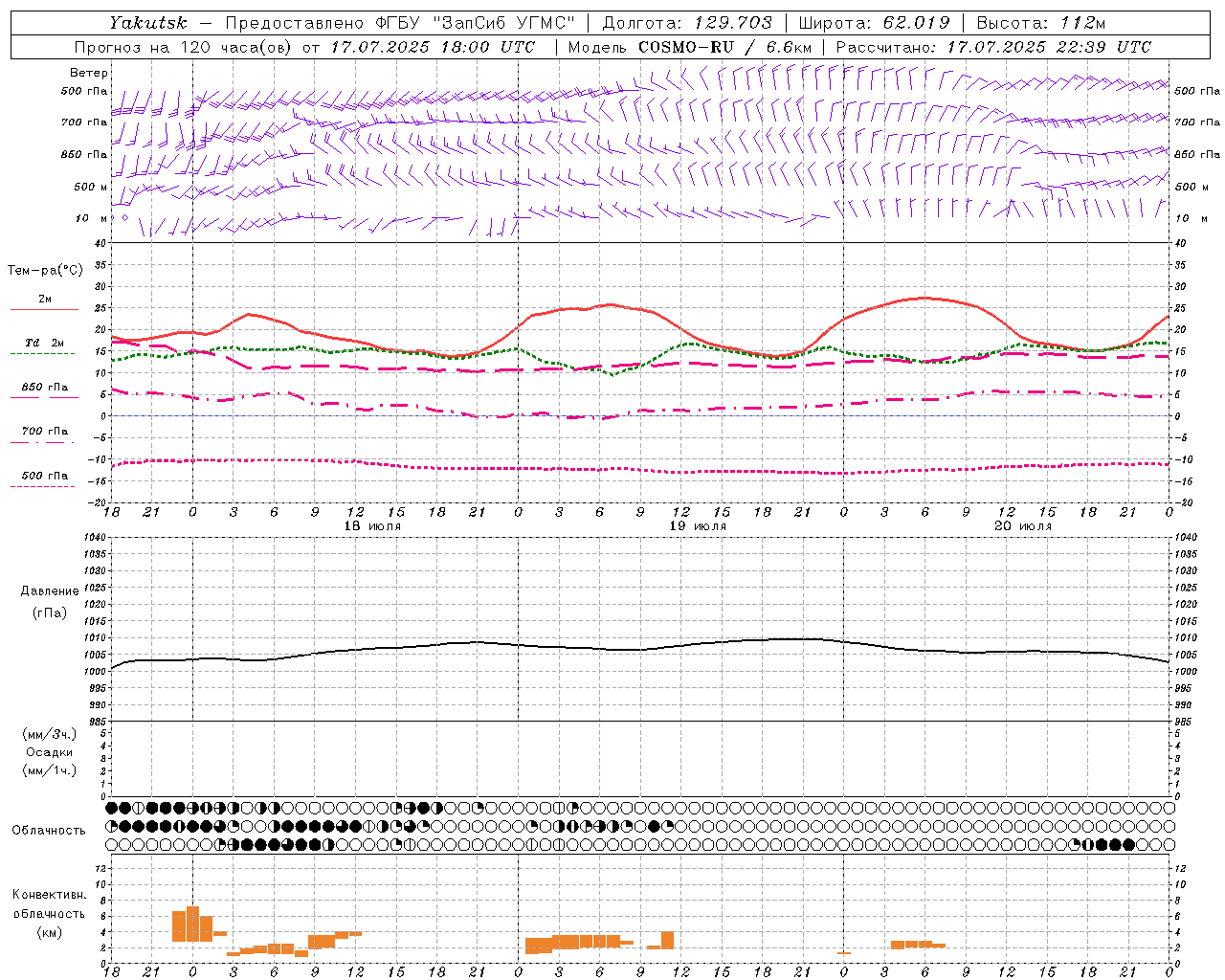The width and height of the screenshot is (1225, 980).
Task: Click the '(гПа)' pressure unit label
Action: click(x=50, y=612)
